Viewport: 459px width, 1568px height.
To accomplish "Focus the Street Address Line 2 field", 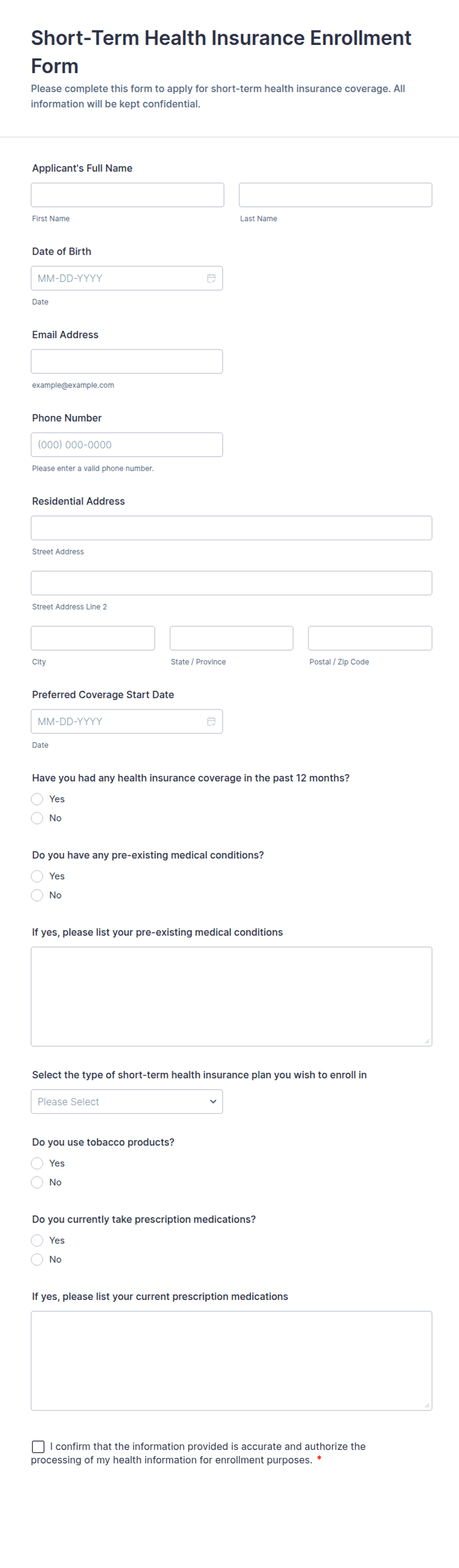I will coord(231,583).
